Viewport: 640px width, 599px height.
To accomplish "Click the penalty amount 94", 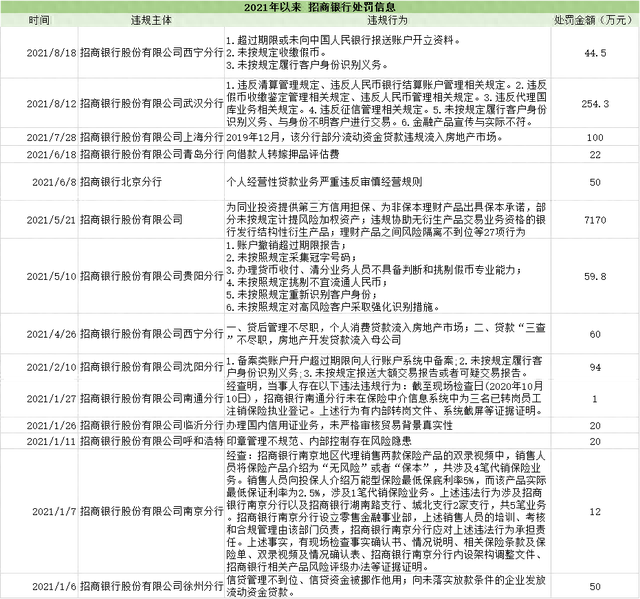I will point(595,367).
